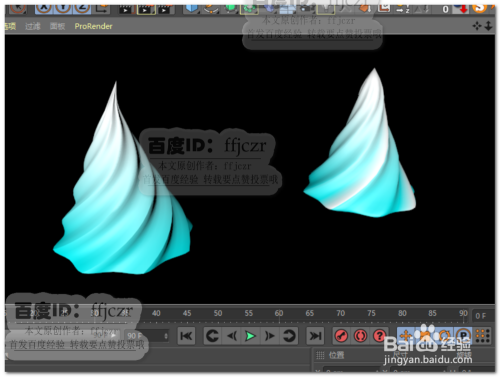The height and width of the screenshot is (377, 500).
Task: Open render settings clapperboard icon
Action: coord(164,9)
